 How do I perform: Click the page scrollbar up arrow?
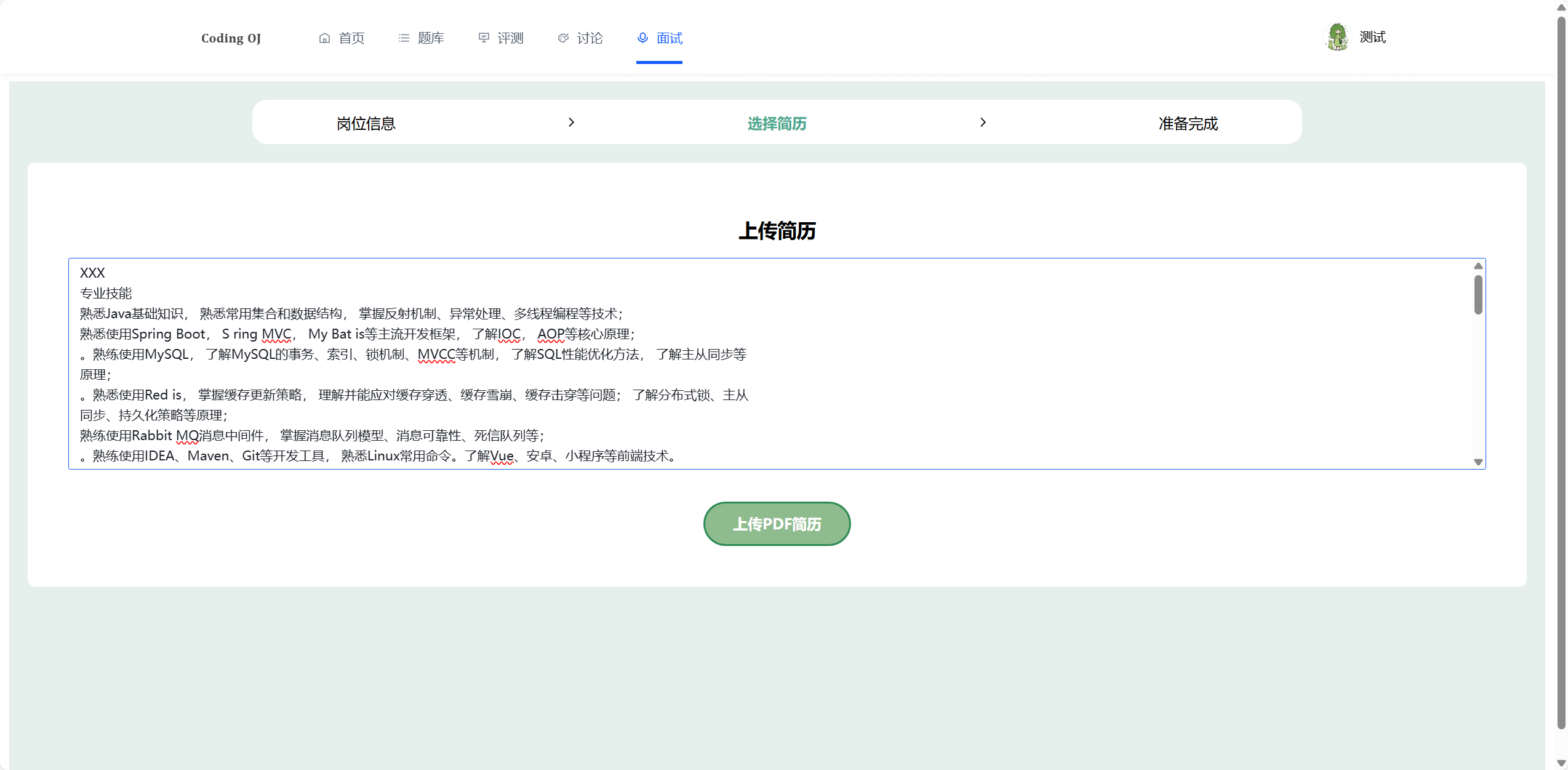click(1561, 7)
